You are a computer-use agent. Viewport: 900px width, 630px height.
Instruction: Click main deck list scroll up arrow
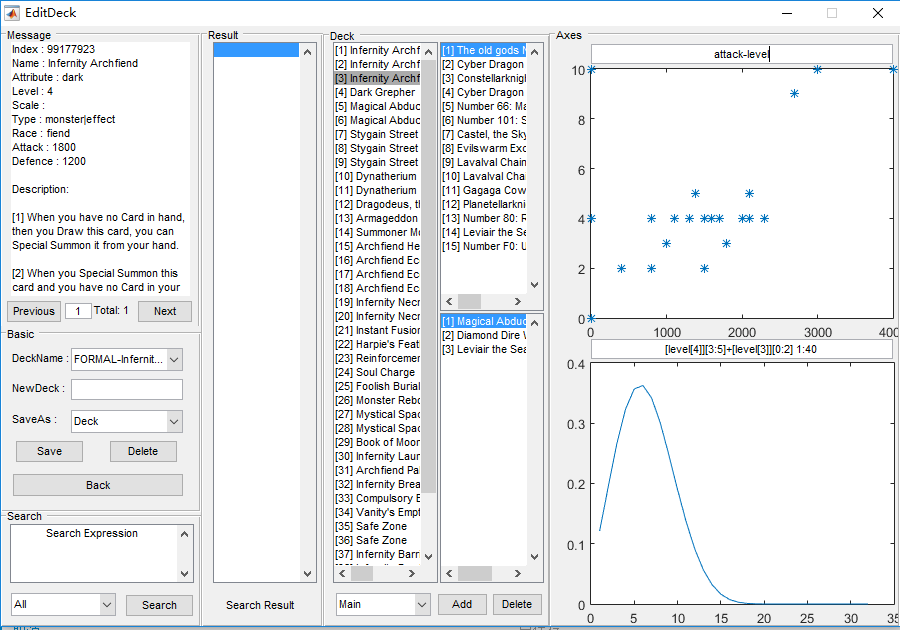(429, 52)
